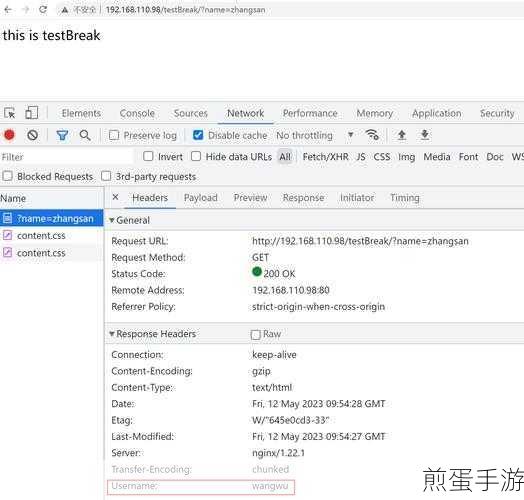This screenshot has height=500, width=524.
Task: Activate the inspect element picker icon
Action: 10,113
